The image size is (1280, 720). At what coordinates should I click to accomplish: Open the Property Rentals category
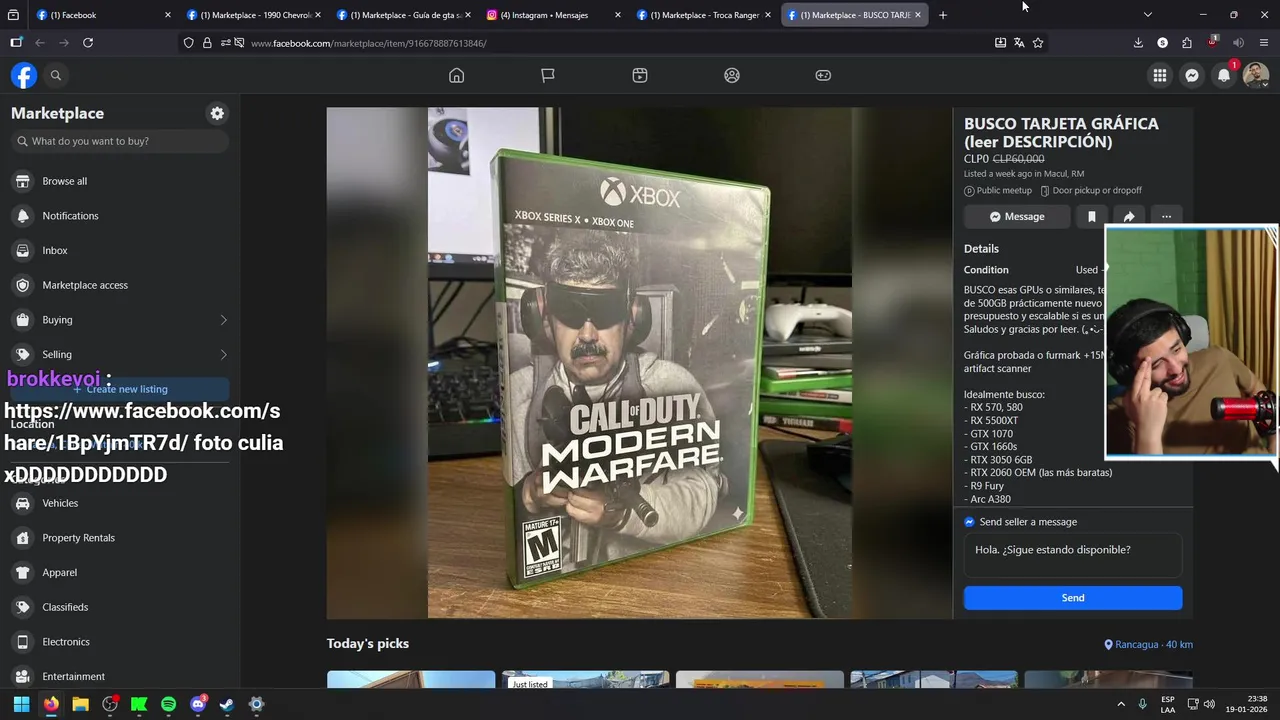pos(120,538)
